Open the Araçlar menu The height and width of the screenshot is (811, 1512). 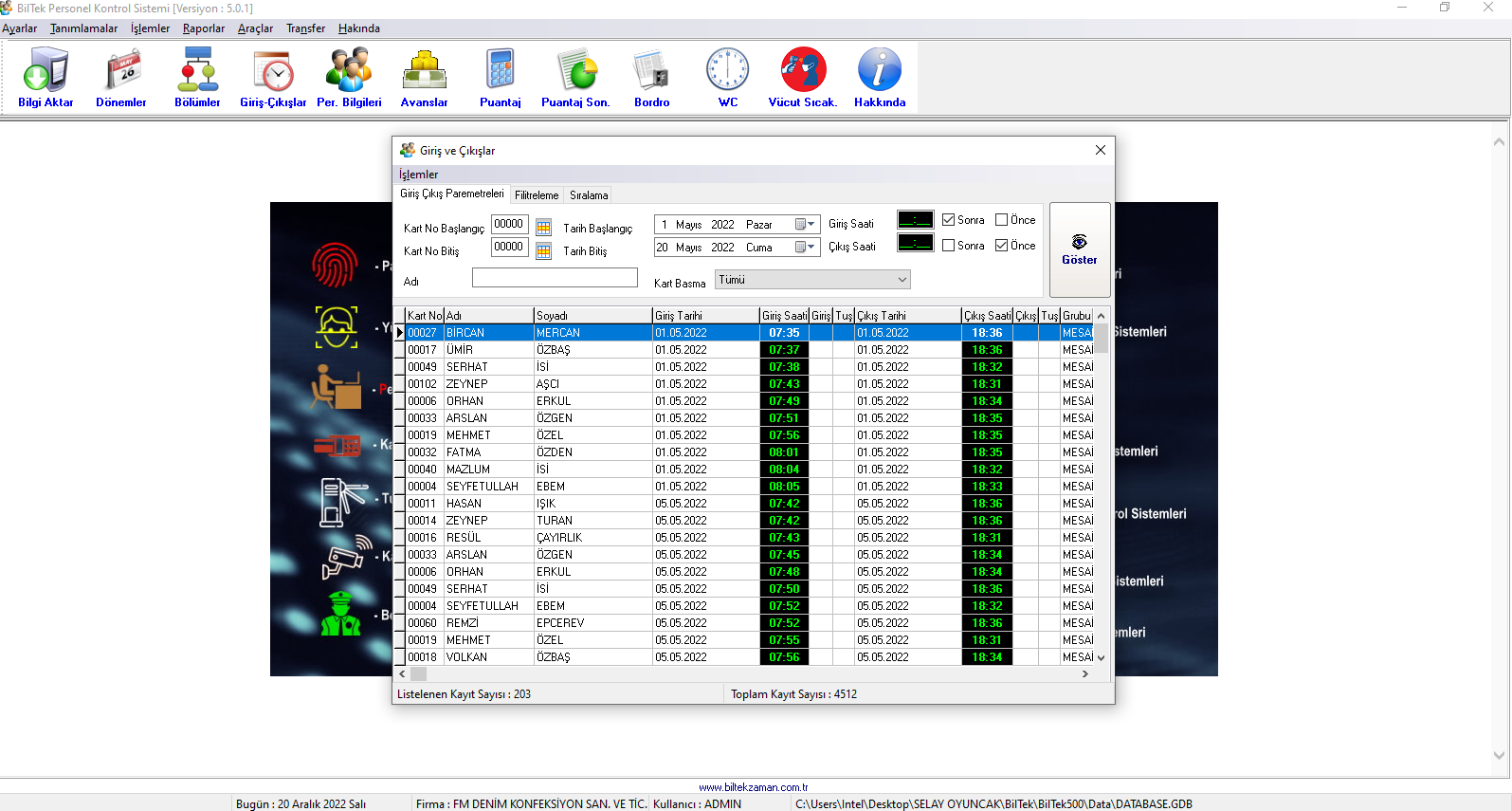point(255,28)
